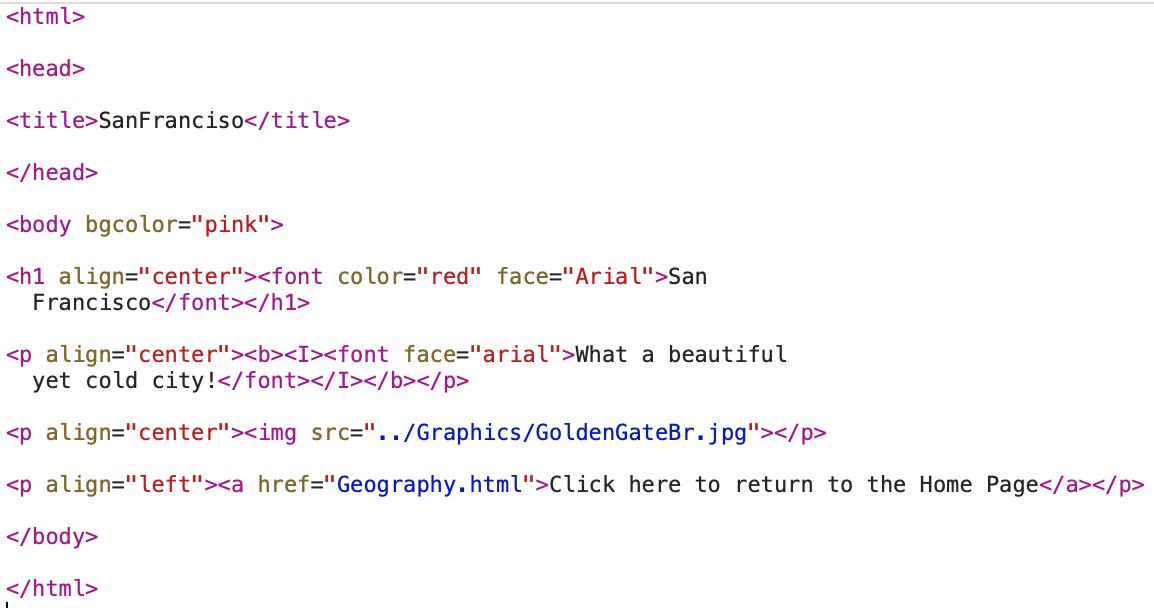Click the SanFranciso title text
Screen dimensions: 1154x608
click(x=171, y=121)
